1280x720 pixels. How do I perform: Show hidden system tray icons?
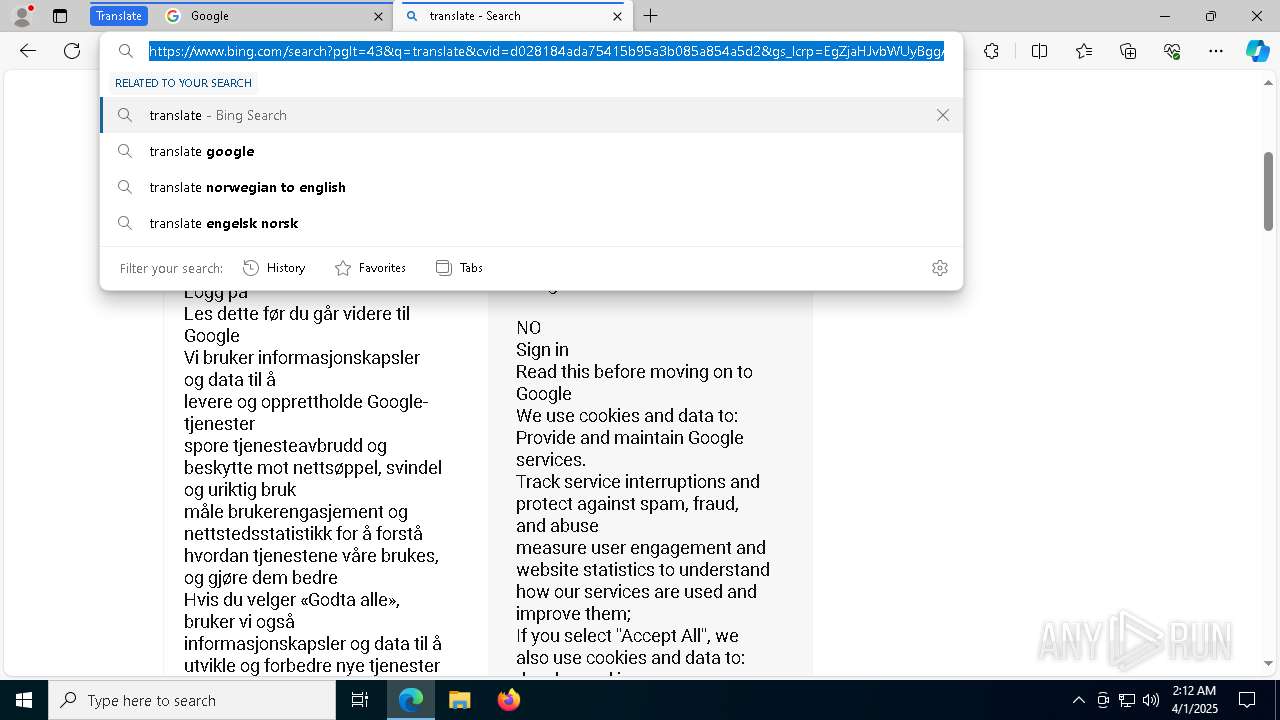[1078, 700]
